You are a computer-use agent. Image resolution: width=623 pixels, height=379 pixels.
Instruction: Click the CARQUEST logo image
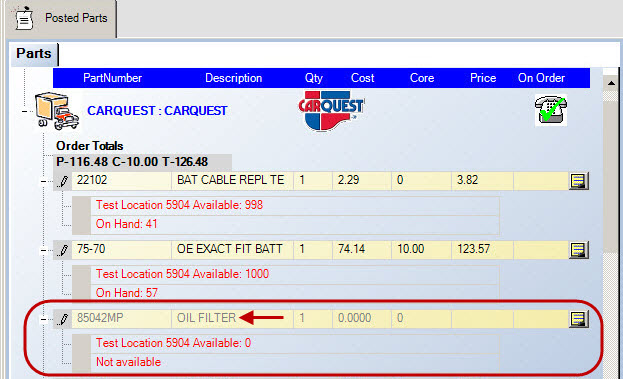[331, 110]
